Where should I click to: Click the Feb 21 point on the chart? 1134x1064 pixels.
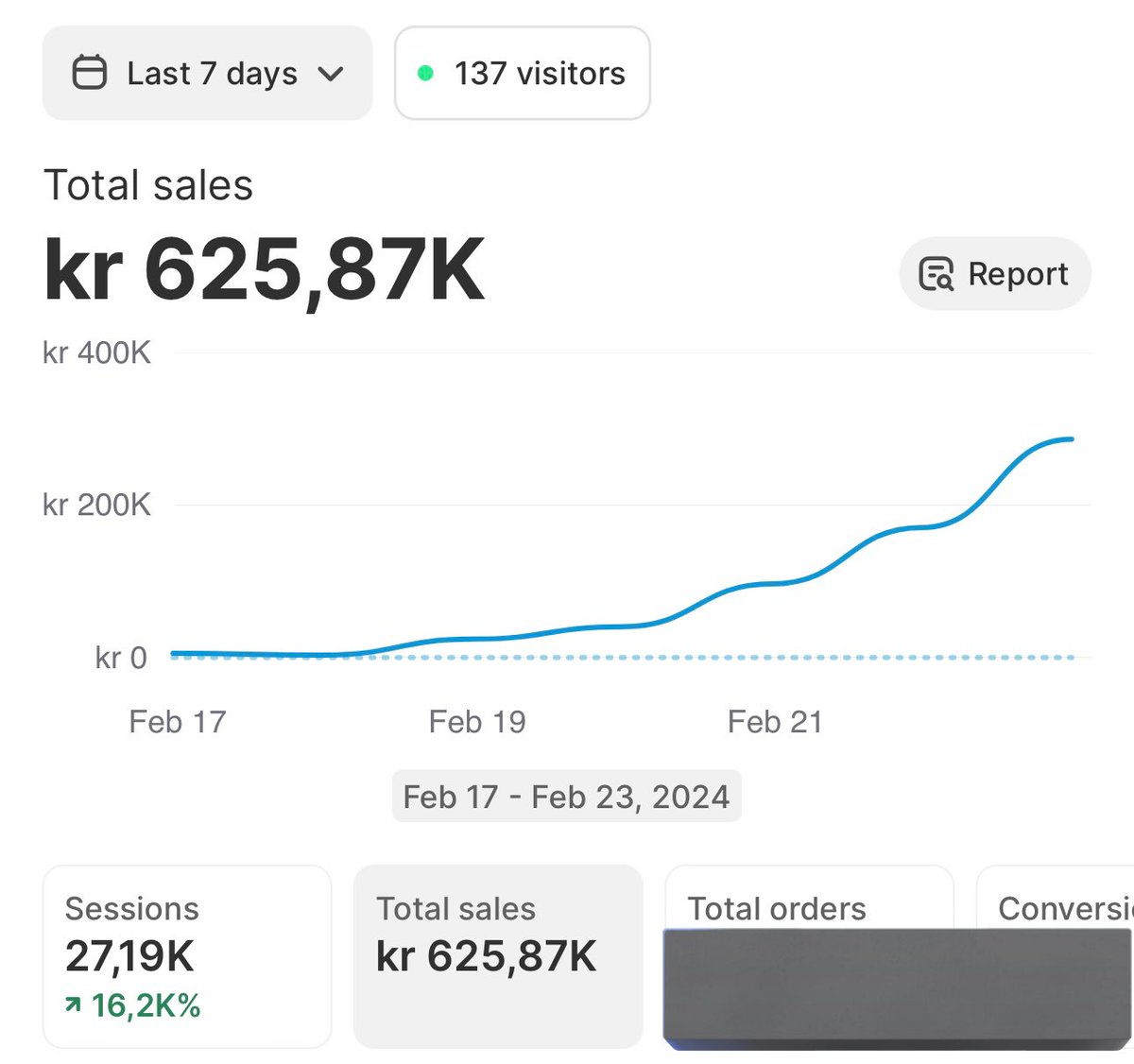pos(777,583)
